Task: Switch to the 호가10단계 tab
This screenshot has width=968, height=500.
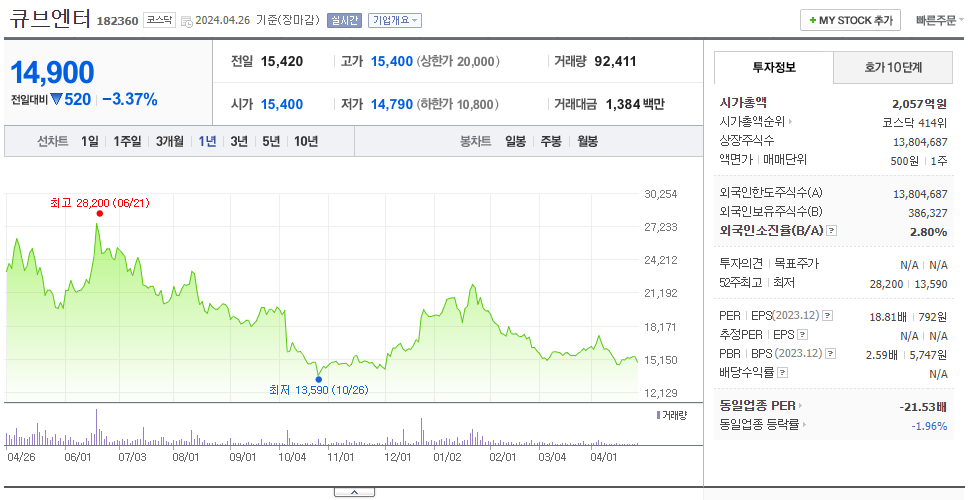Action: click(893, 67)
